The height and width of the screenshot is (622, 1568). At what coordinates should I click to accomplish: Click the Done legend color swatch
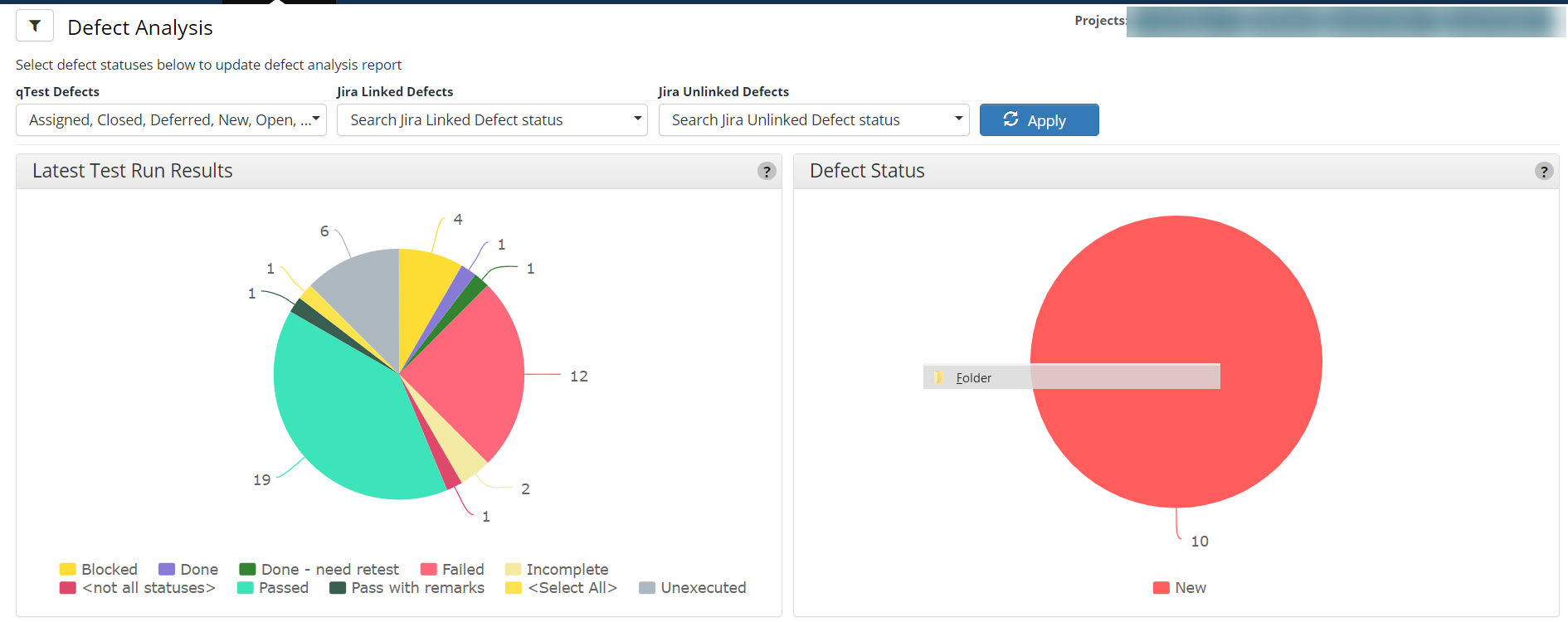click(167, 569)
